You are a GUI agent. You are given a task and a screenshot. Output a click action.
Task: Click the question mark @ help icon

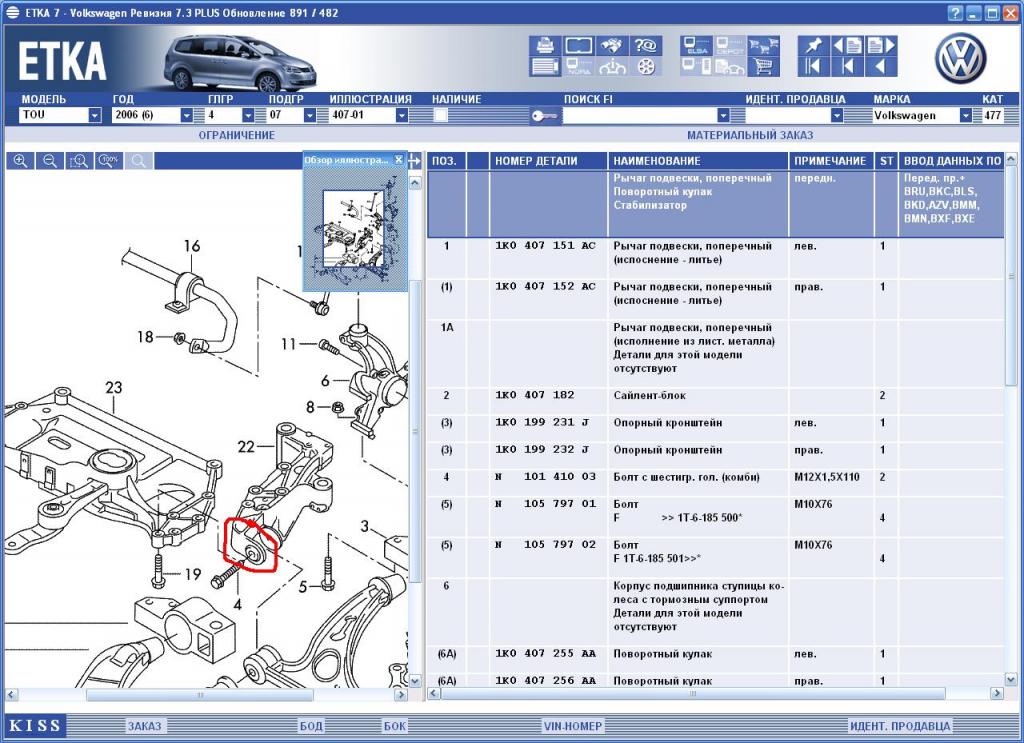pyautogui.click(x=645, y=46)
